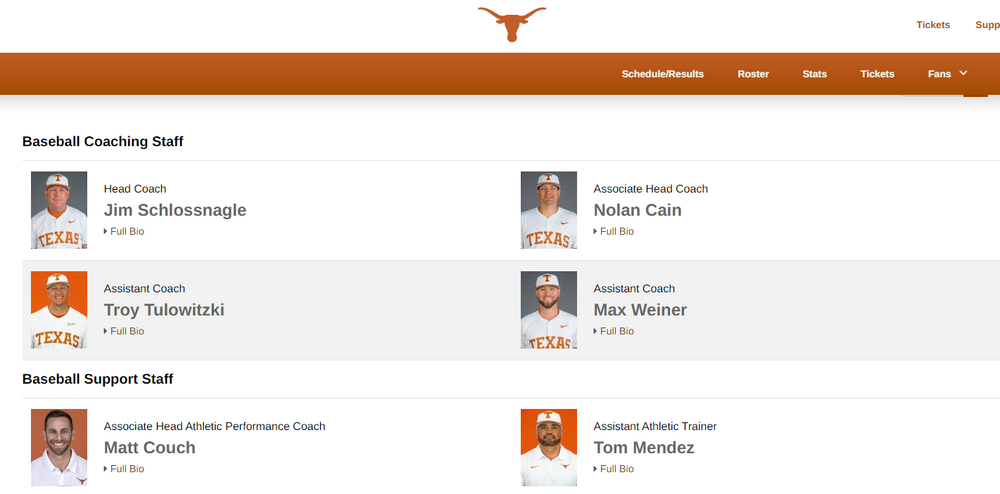
Task: Select Tickets in the orange navigation bar
Action: (x=877, y=74)
